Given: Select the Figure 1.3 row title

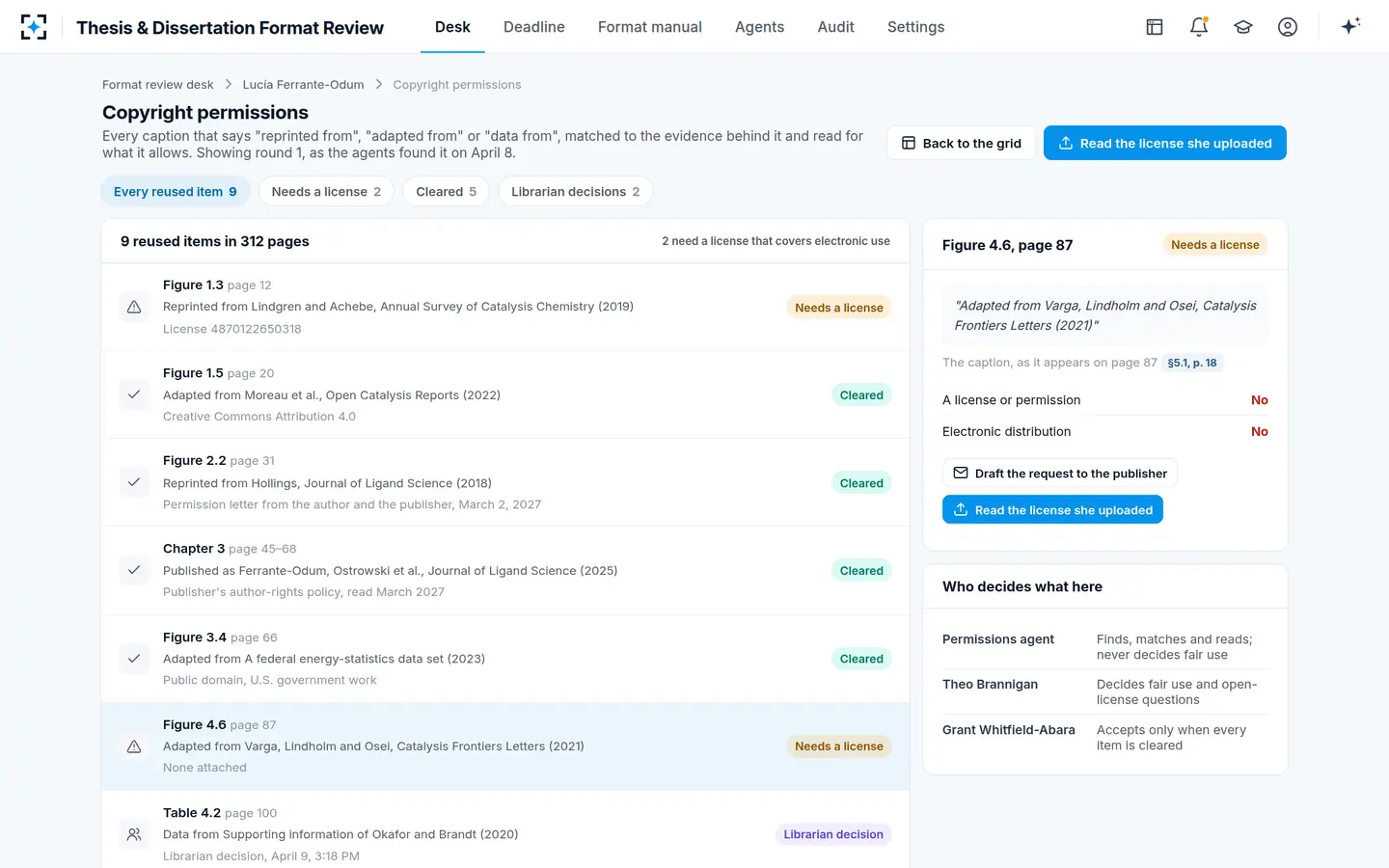Looking at the screenshot, I should coord(193,285).
